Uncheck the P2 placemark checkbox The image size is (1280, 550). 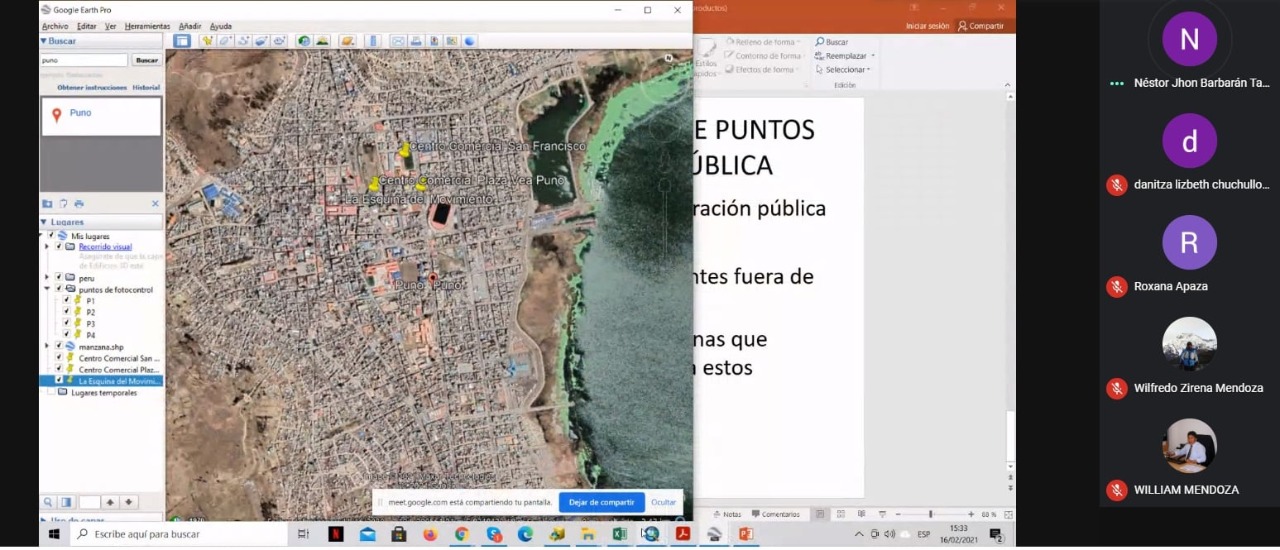coord(67,312)
